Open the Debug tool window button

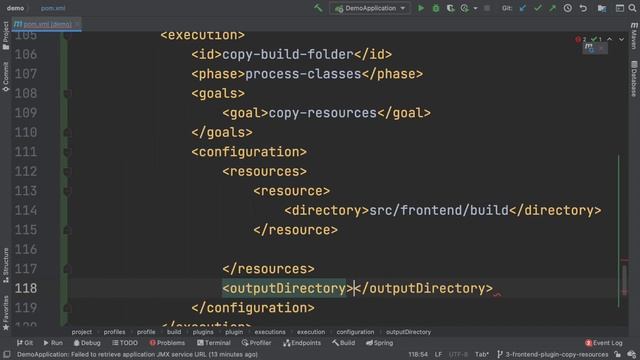click(87, 343)
